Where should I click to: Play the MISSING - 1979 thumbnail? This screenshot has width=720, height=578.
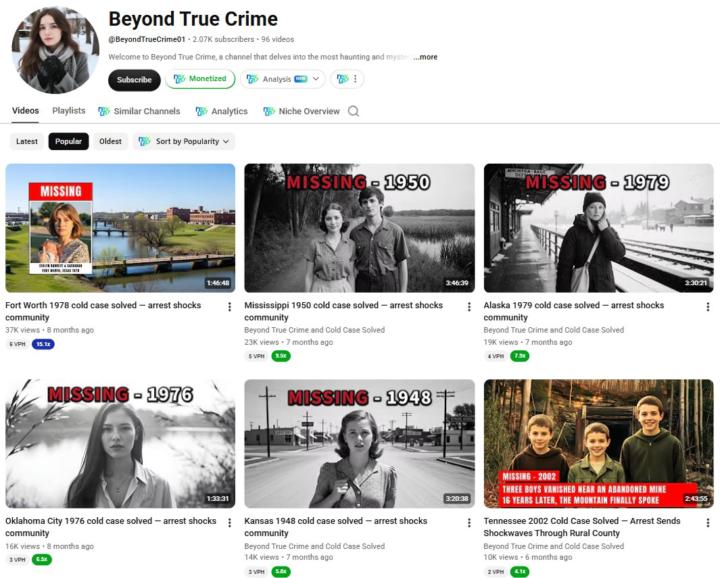point(599,228)
